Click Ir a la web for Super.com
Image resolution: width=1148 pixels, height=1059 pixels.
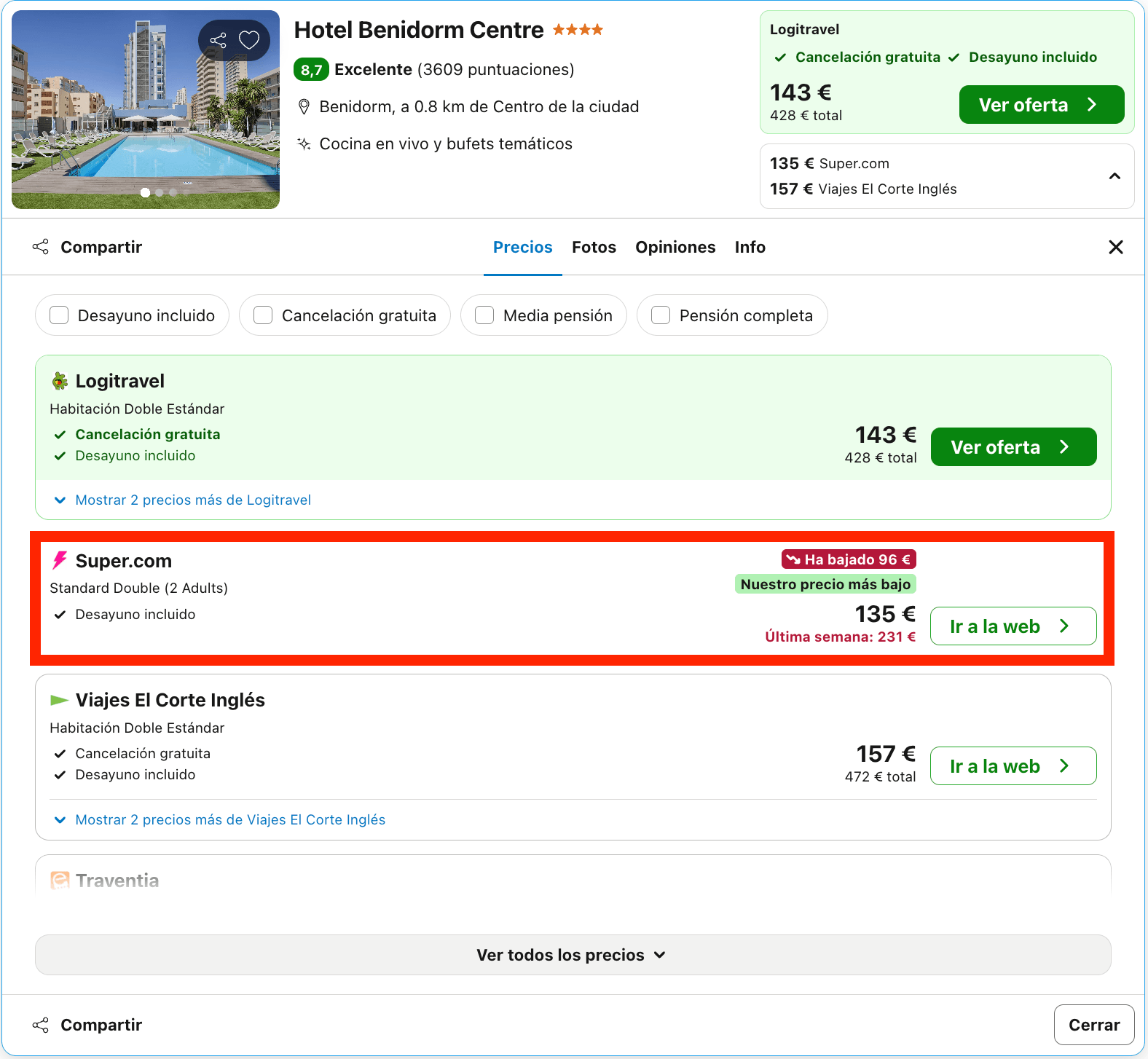click(1013, 626)
